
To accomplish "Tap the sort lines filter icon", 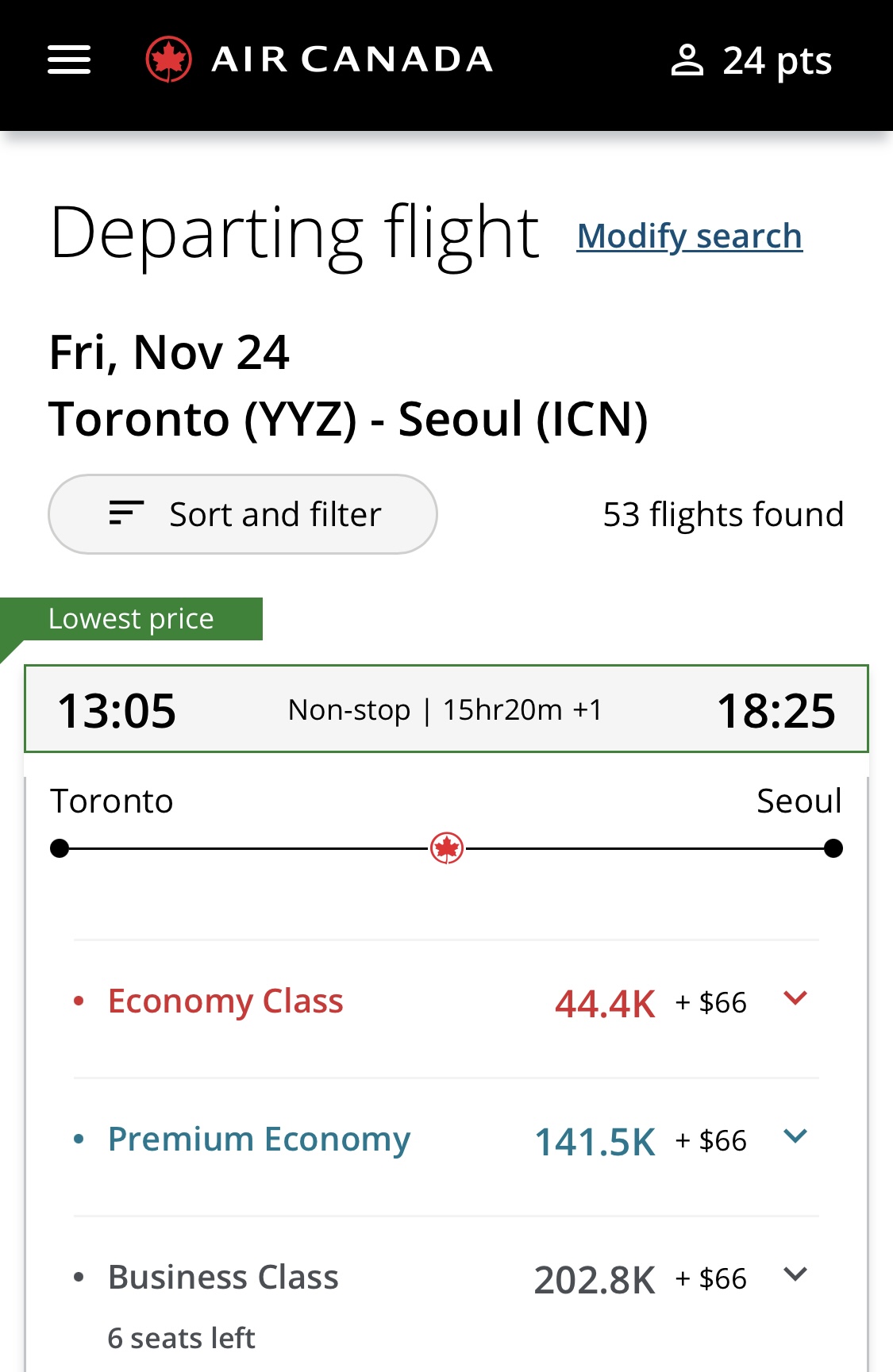I will pyautogui.click(x=126, y=513).
